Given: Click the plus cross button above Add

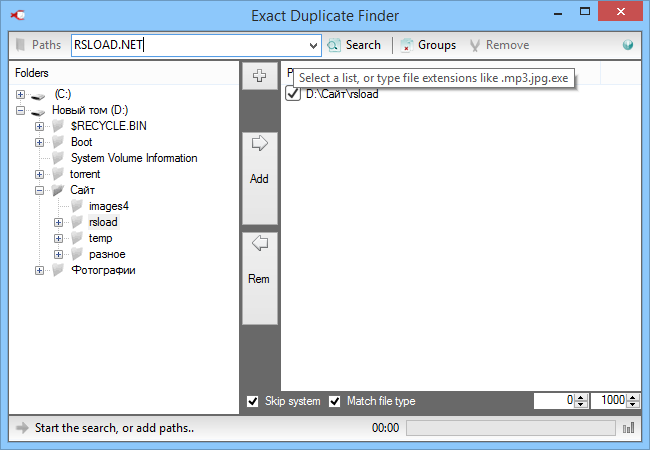Looking at the screenshot, I should click(260, 76).
